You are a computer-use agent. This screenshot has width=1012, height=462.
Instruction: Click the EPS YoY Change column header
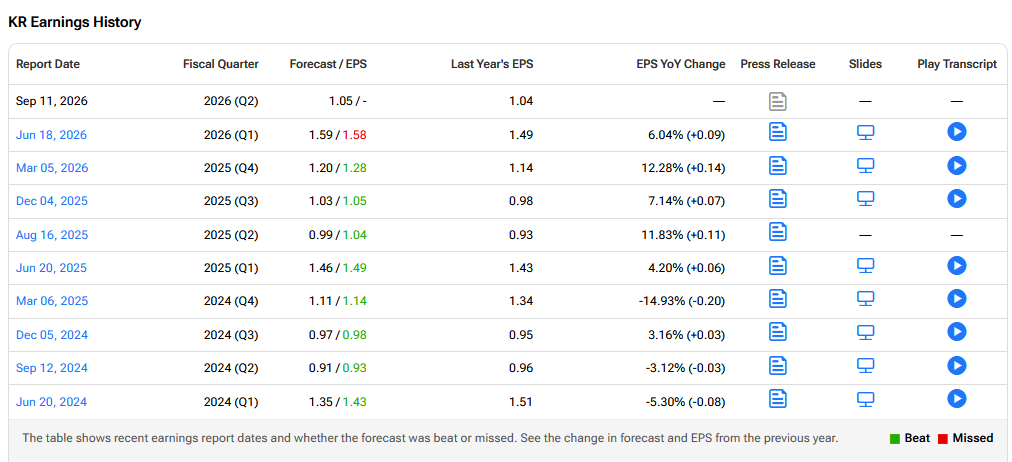pyautogui.click(x=680, y=64)
